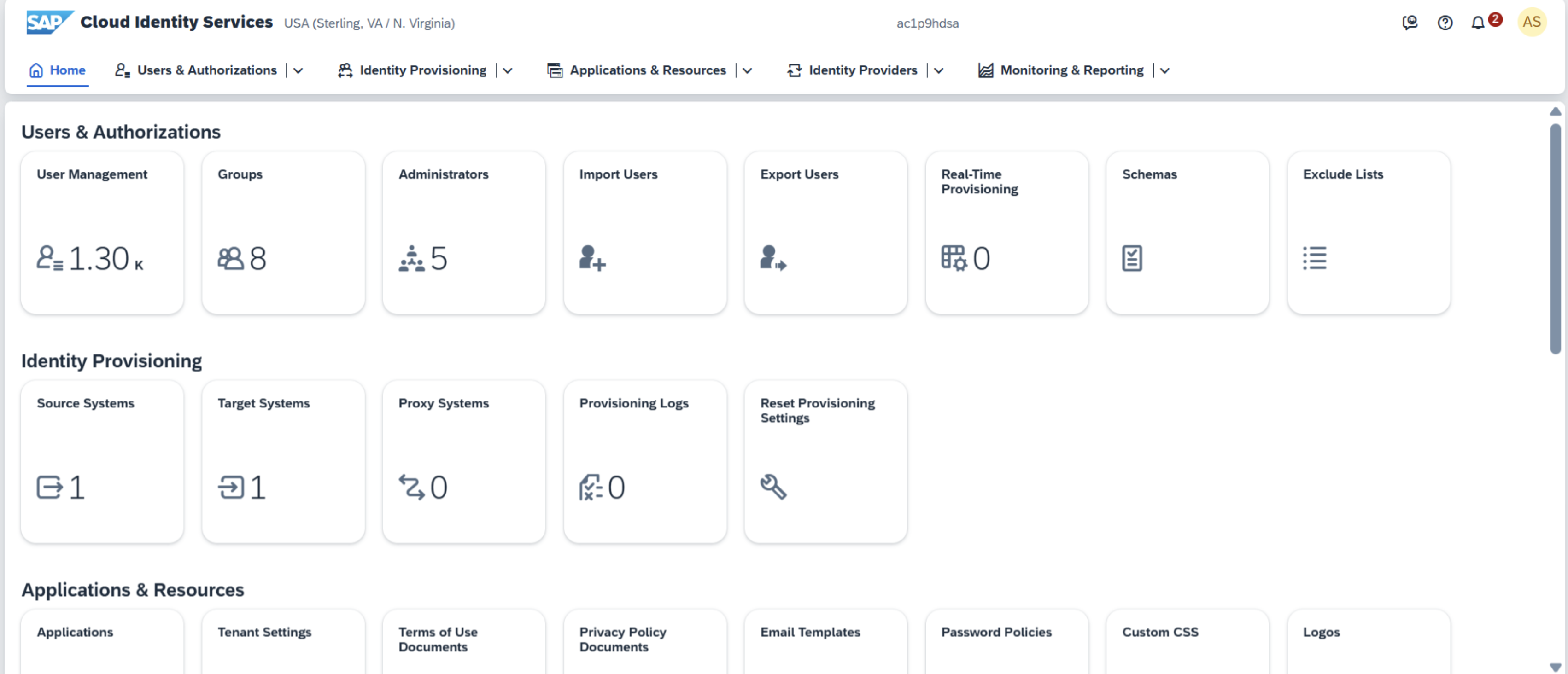This screenshot has height=674, width=1568.
Task: Click the Export Users person-arrow icon
Action: [x=772, y=258]
